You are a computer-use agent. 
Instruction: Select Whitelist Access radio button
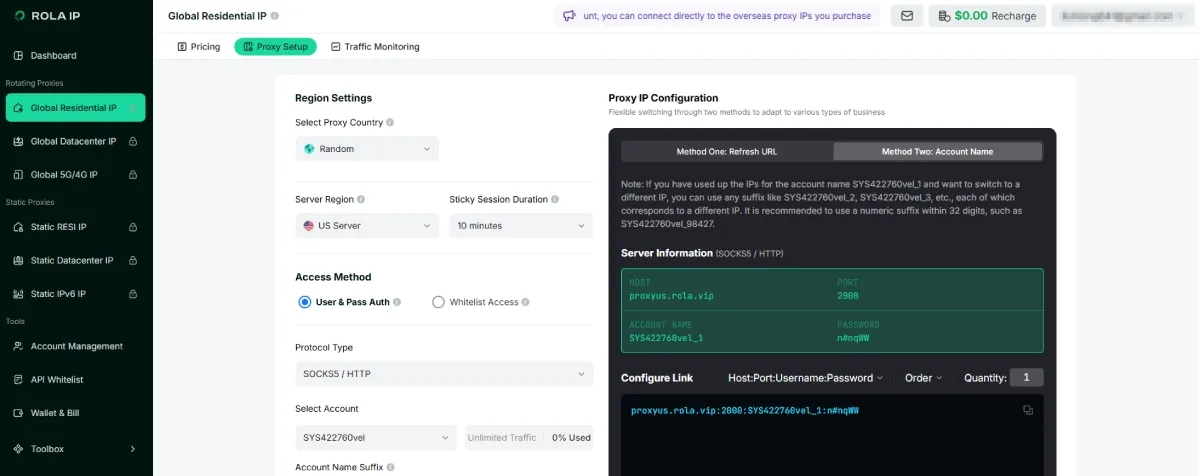438,302
